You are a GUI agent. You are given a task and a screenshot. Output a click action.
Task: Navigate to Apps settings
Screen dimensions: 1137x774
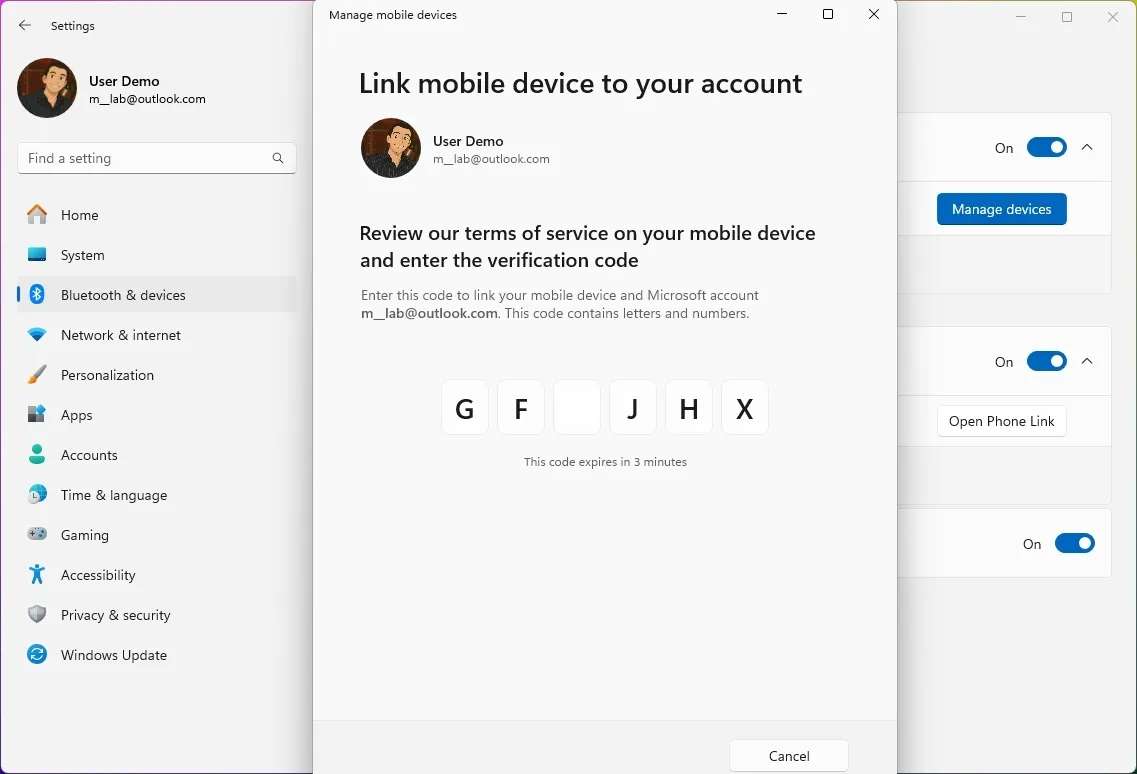click(157, 414)
